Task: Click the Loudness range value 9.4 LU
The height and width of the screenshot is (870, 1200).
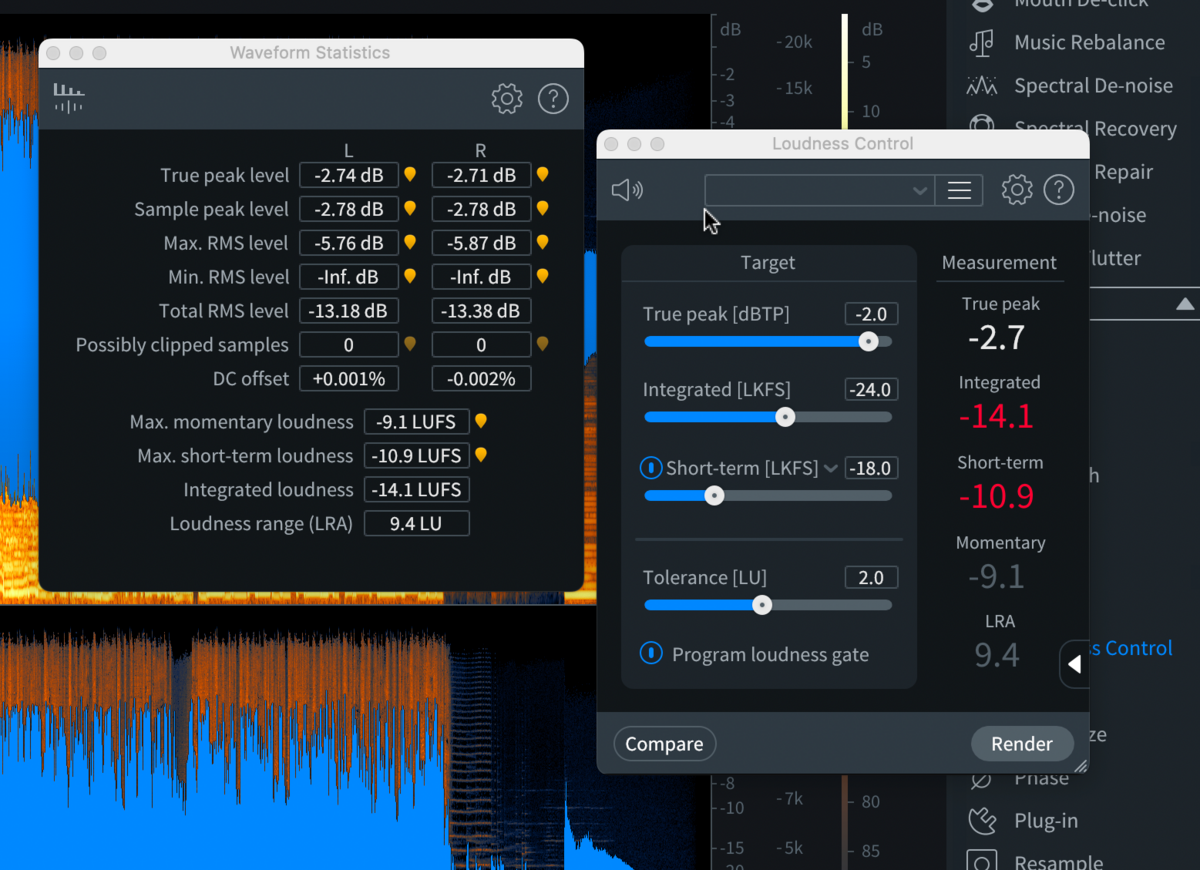Action: click(x=416, y=524)
